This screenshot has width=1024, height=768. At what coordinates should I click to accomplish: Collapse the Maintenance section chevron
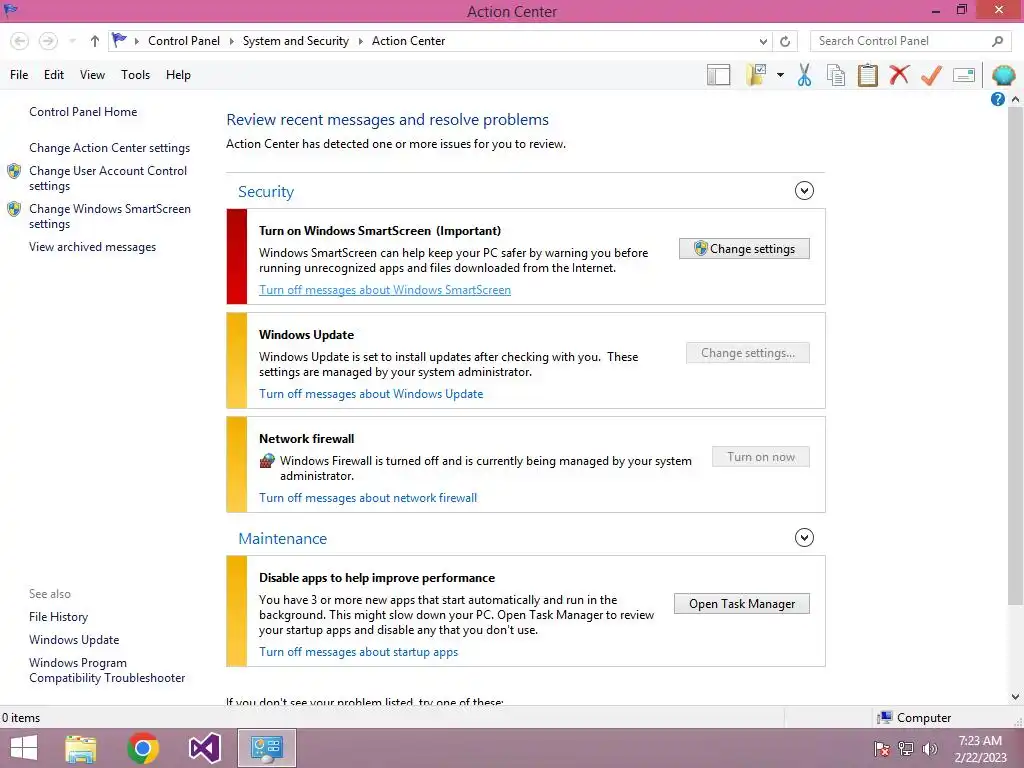(804, 537)
